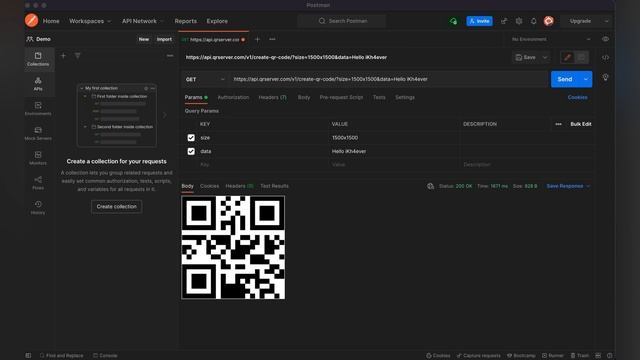640x360 pixels.
Task: Click the Invite button
Action: [479, 21]
